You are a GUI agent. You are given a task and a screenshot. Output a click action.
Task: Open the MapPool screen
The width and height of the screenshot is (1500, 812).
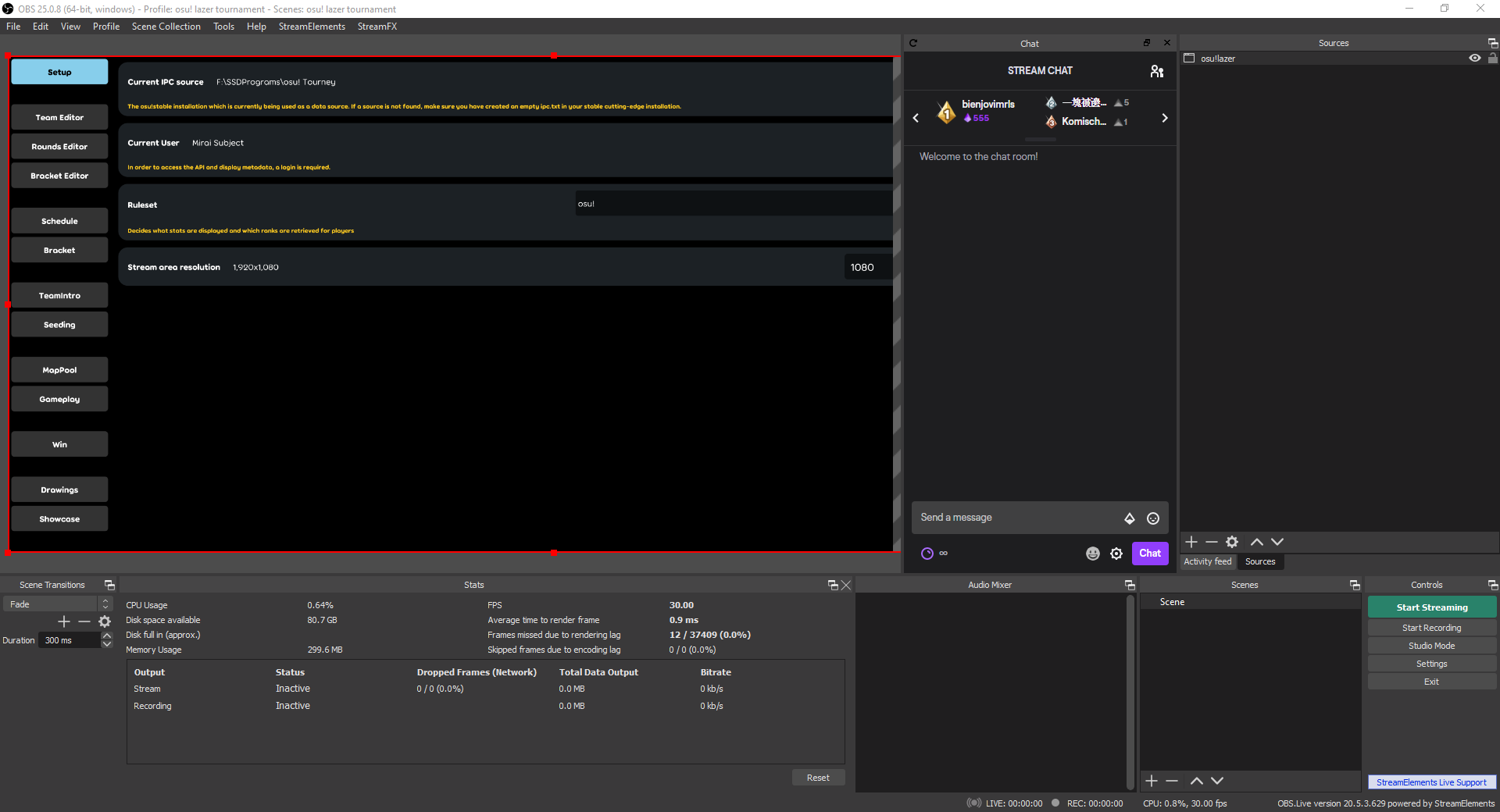59,370
